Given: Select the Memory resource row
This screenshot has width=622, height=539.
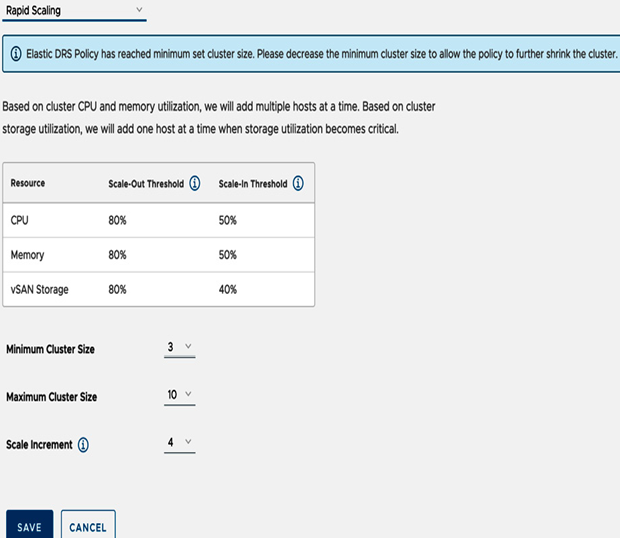Looking at the screenshot, I should click(x=159, y=255).
